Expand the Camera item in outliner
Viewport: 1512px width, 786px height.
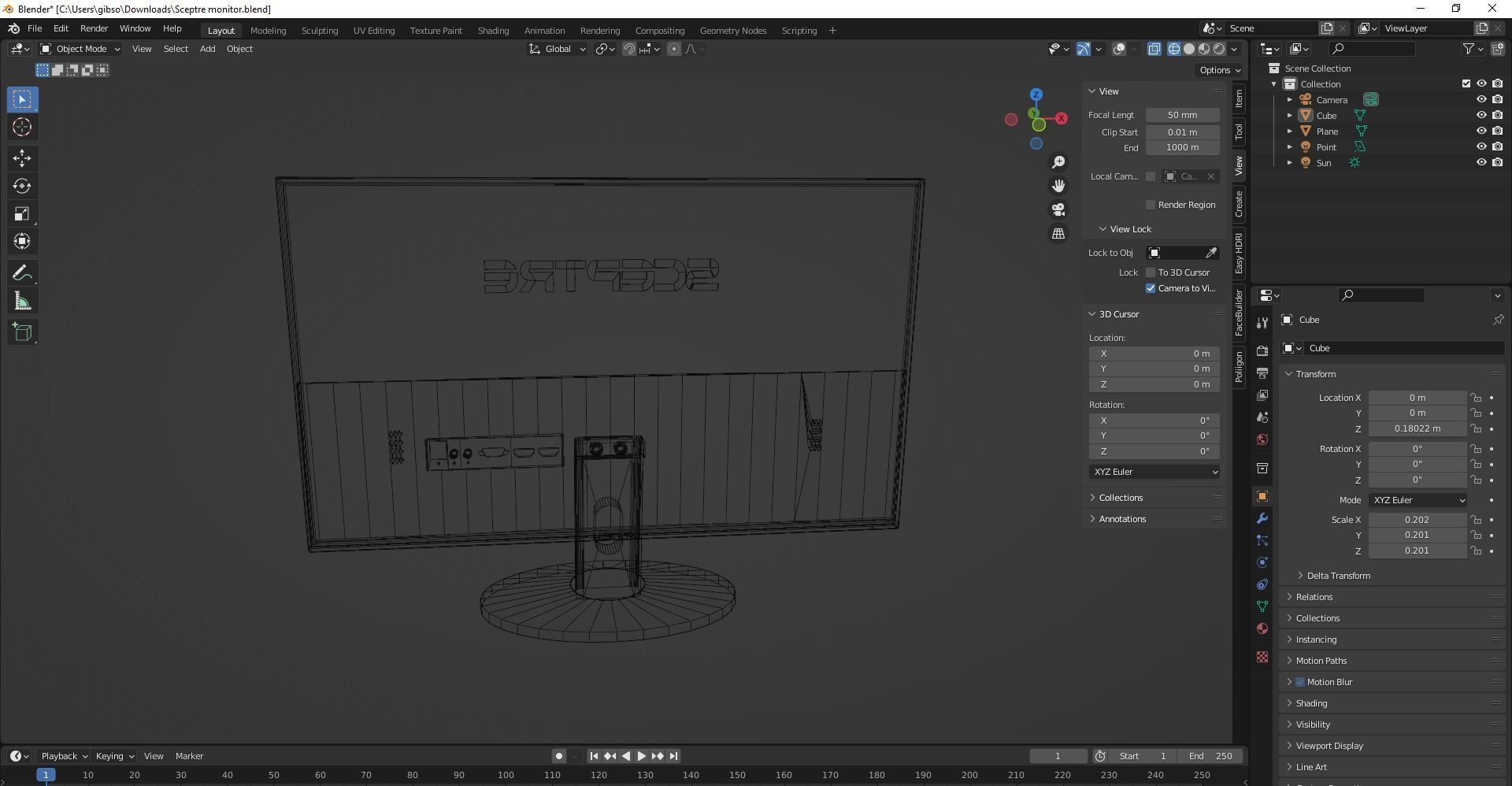[x=1289, y=99]
